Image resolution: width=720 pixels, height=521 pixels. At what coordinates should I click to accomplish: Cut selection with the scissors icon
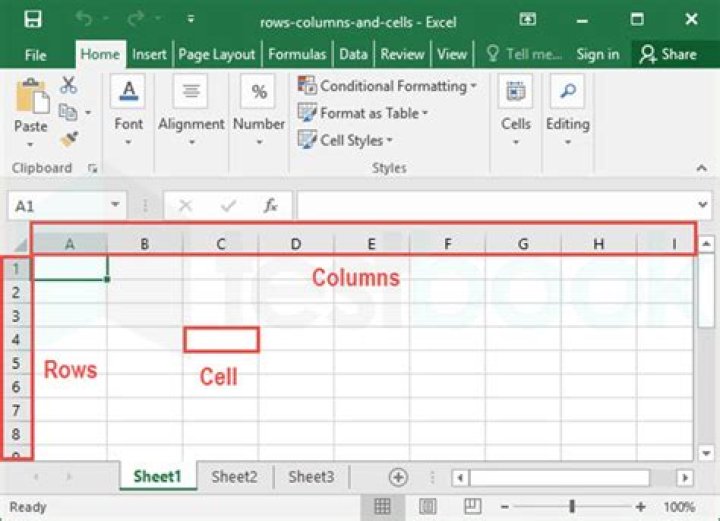[68, 85]
